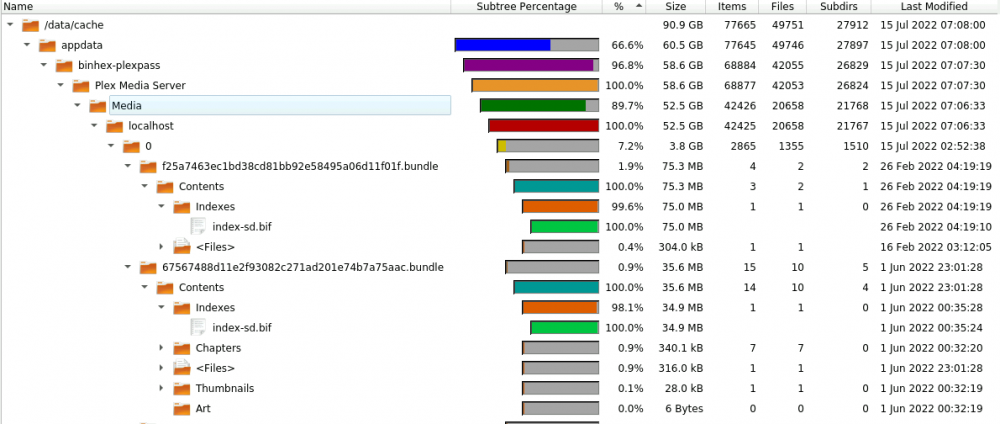
Task: Click the 67567488 bundle folder icon
Action: [148, 267]
